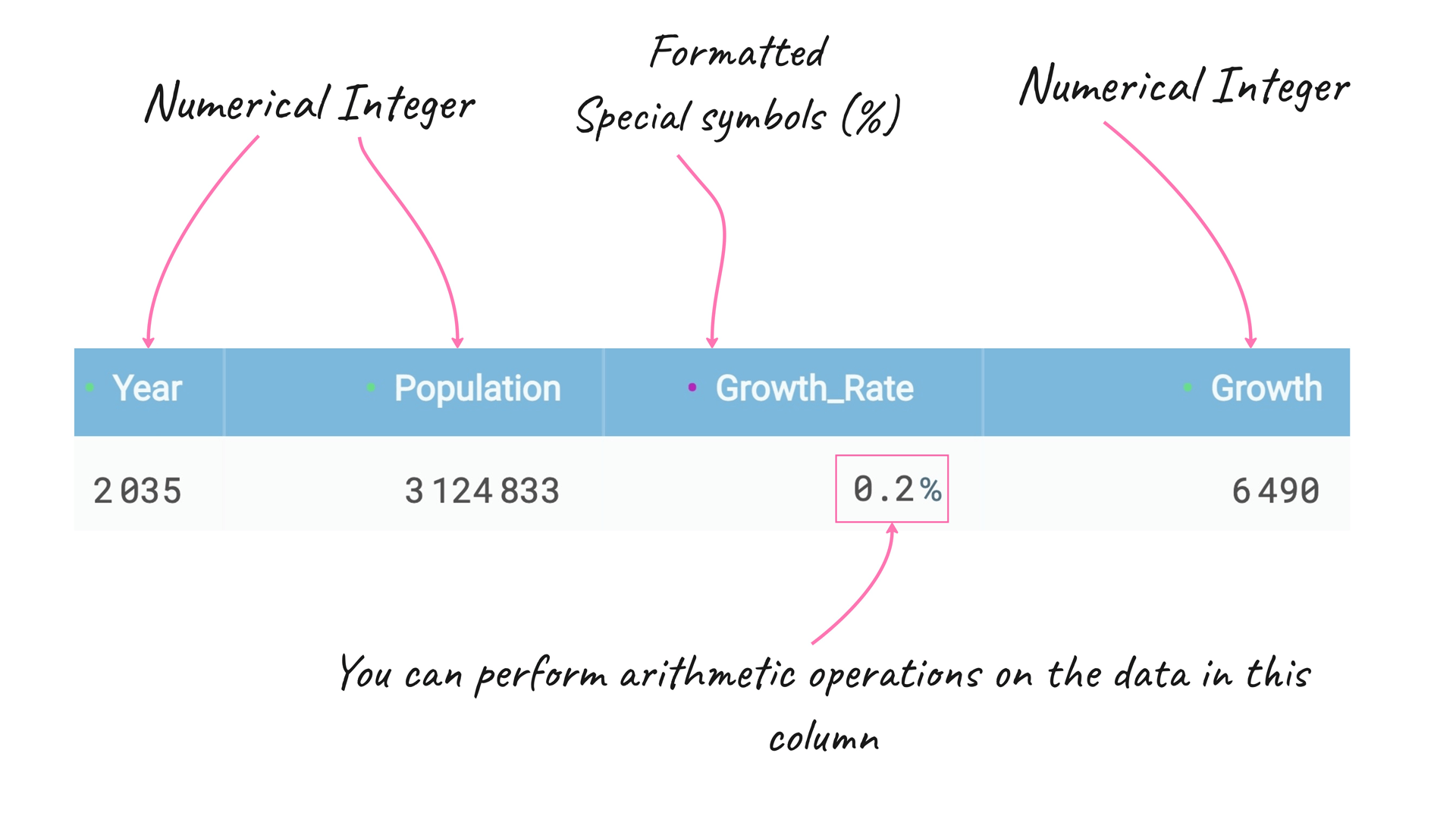Click the Special symbols (%) annotation
Viewport: 1456px width, 819px height.
[x=739, y=116]
